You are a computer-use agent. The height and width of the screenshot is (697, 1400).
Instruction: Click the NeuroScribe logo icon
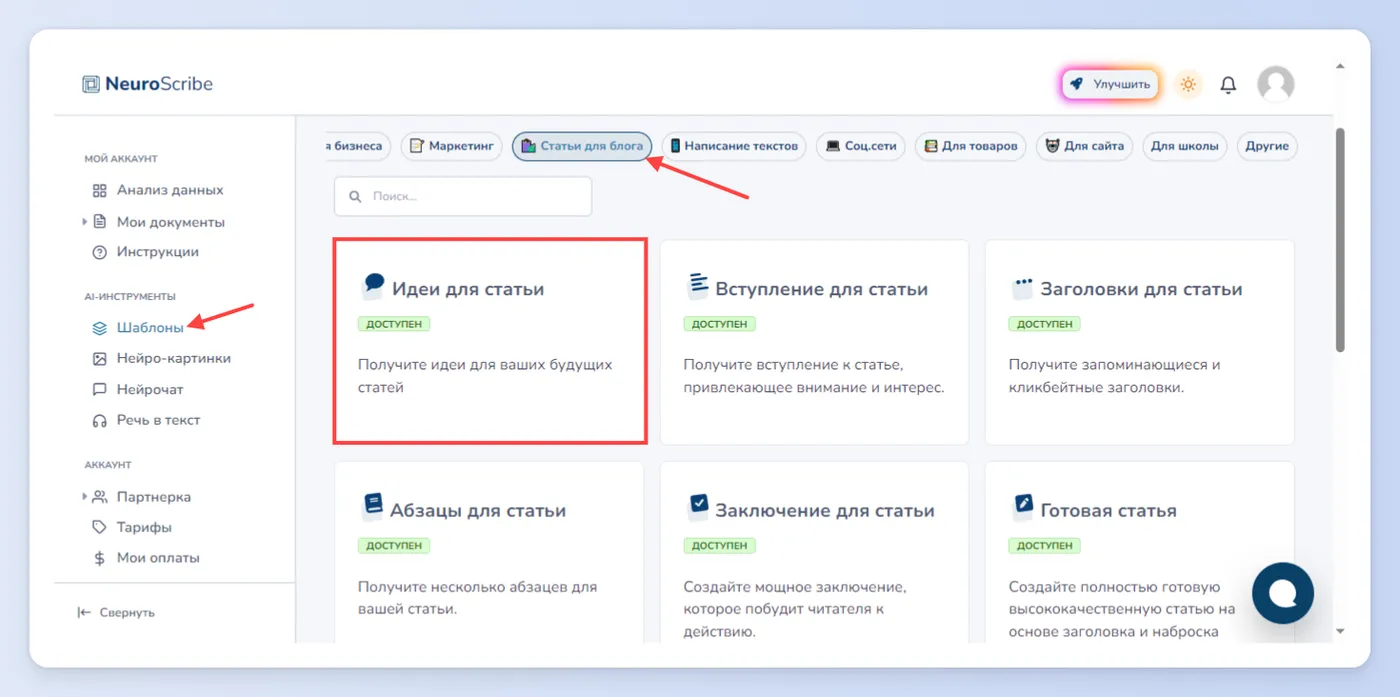click(91, 84)
